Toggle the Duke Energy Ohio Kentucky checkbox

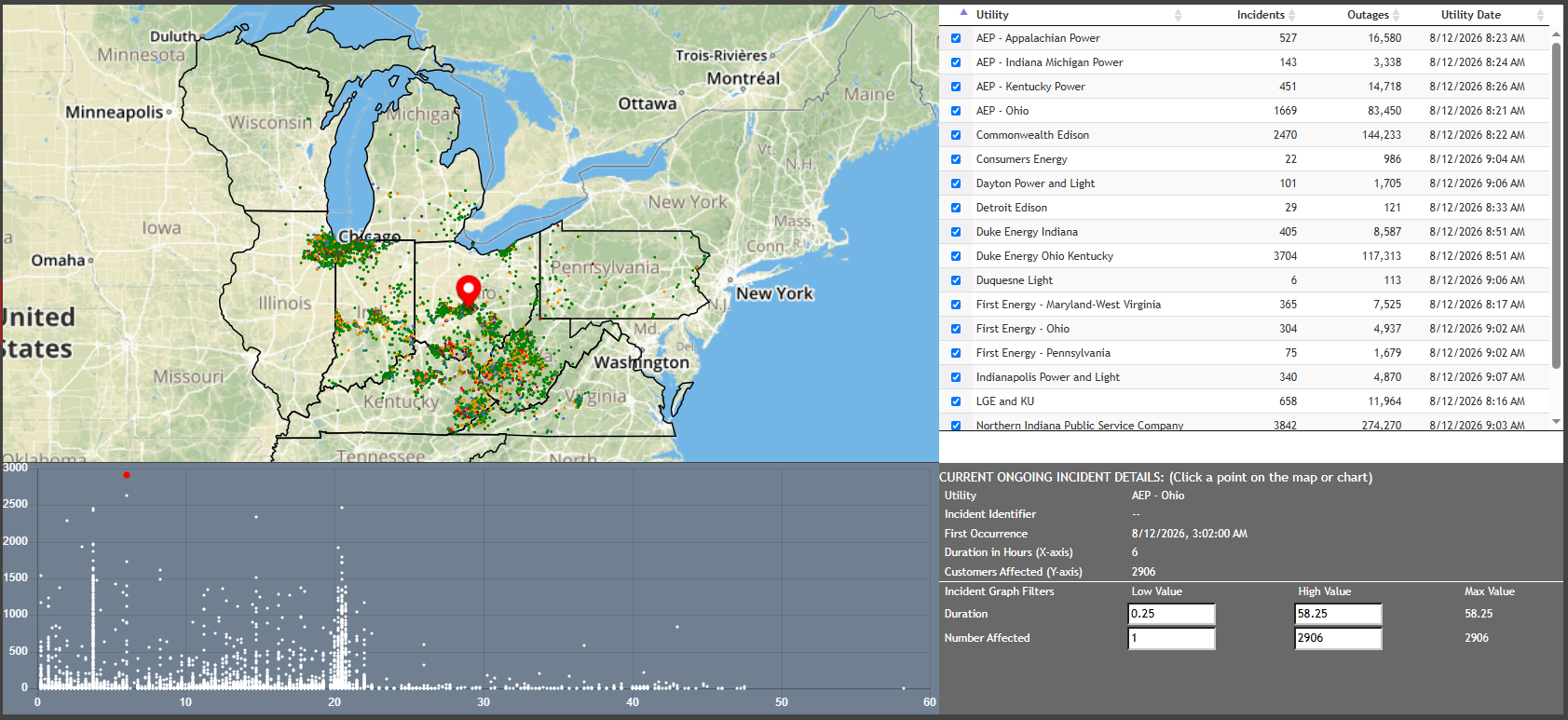[956, 256]
